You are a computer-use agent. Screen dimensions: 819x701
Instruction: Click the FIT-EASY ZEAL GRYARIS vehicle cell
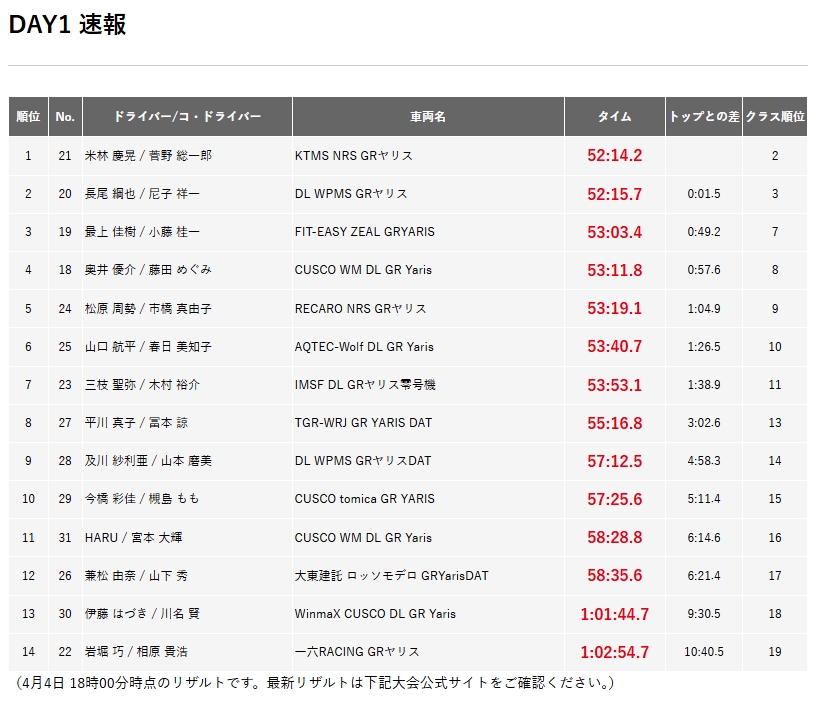[365, 232]
